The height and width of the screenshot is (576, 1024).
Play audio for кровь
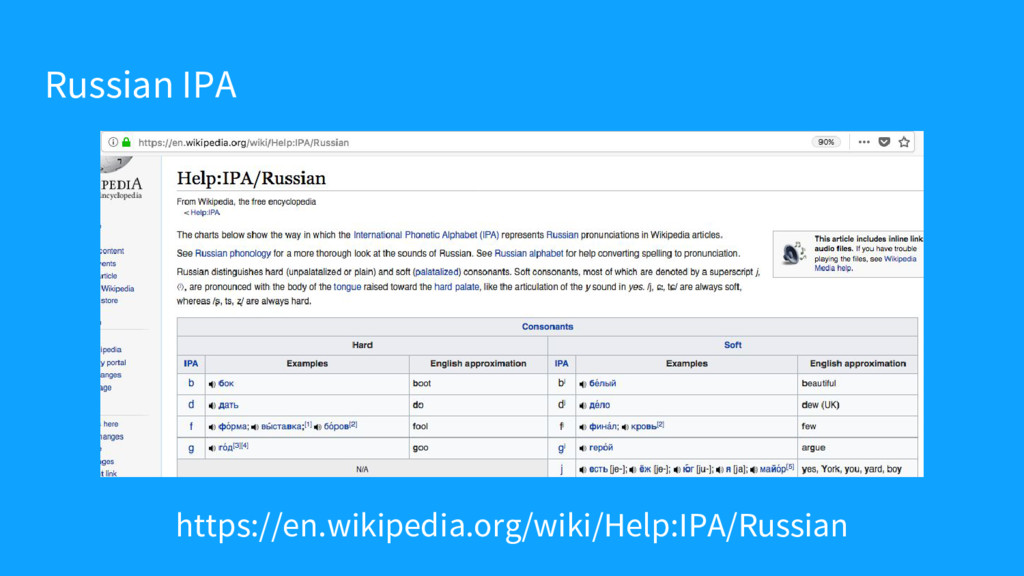click(625, 427)
